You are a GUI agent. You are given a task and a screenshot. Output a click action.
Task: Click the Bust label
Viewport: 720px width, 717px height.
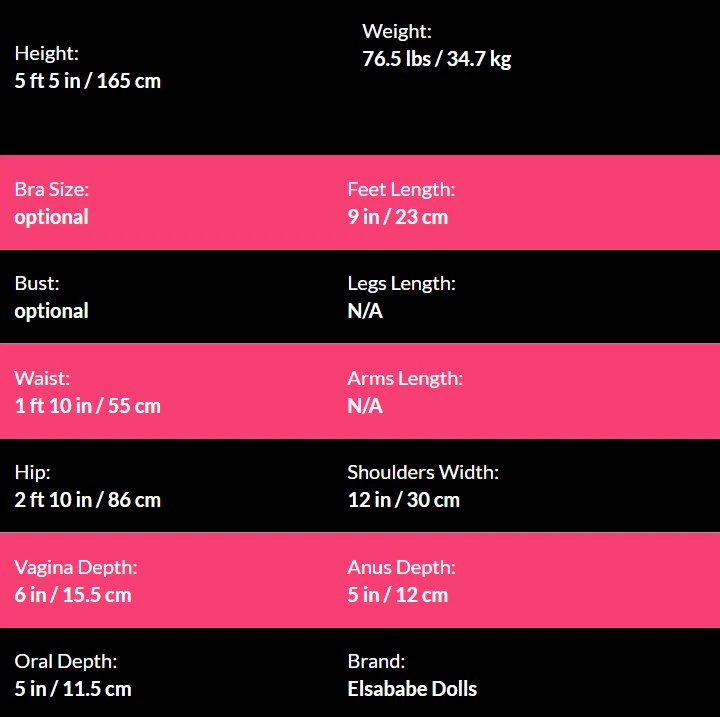37,283
